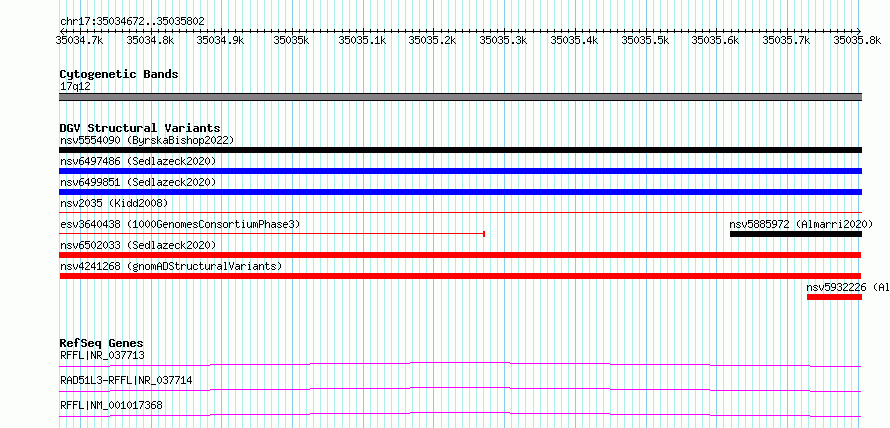Viewport: 890px width, 428px height.
Task: Click the 17q12 band label
Action: [75, 87]
